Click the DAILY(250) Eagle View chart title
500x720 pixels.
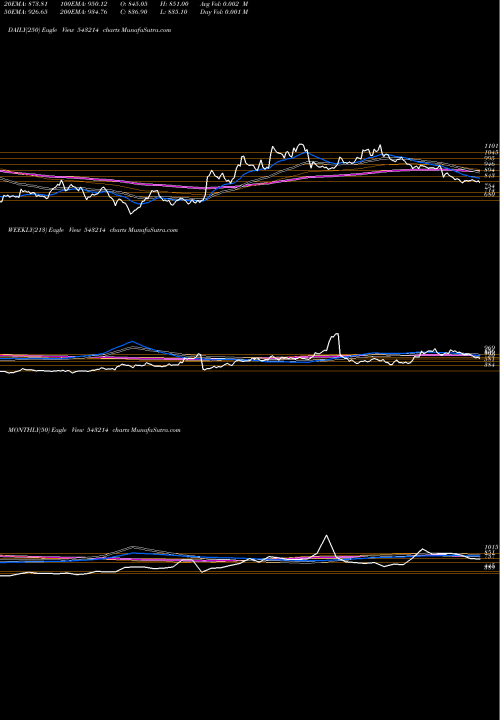point(90,30)
